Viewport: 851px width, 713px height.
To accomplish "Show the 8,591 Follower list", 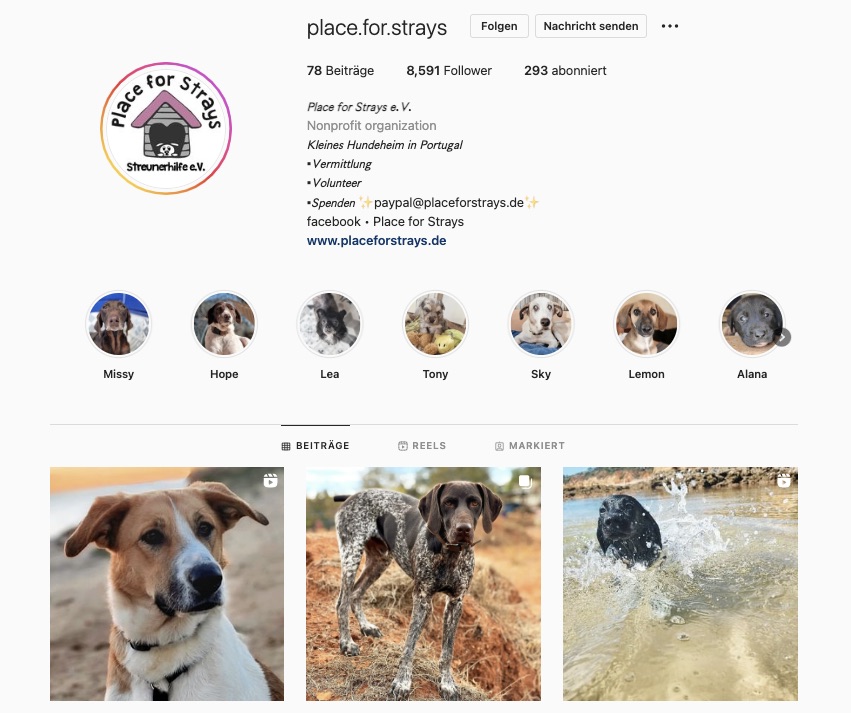I will [449, 71].
